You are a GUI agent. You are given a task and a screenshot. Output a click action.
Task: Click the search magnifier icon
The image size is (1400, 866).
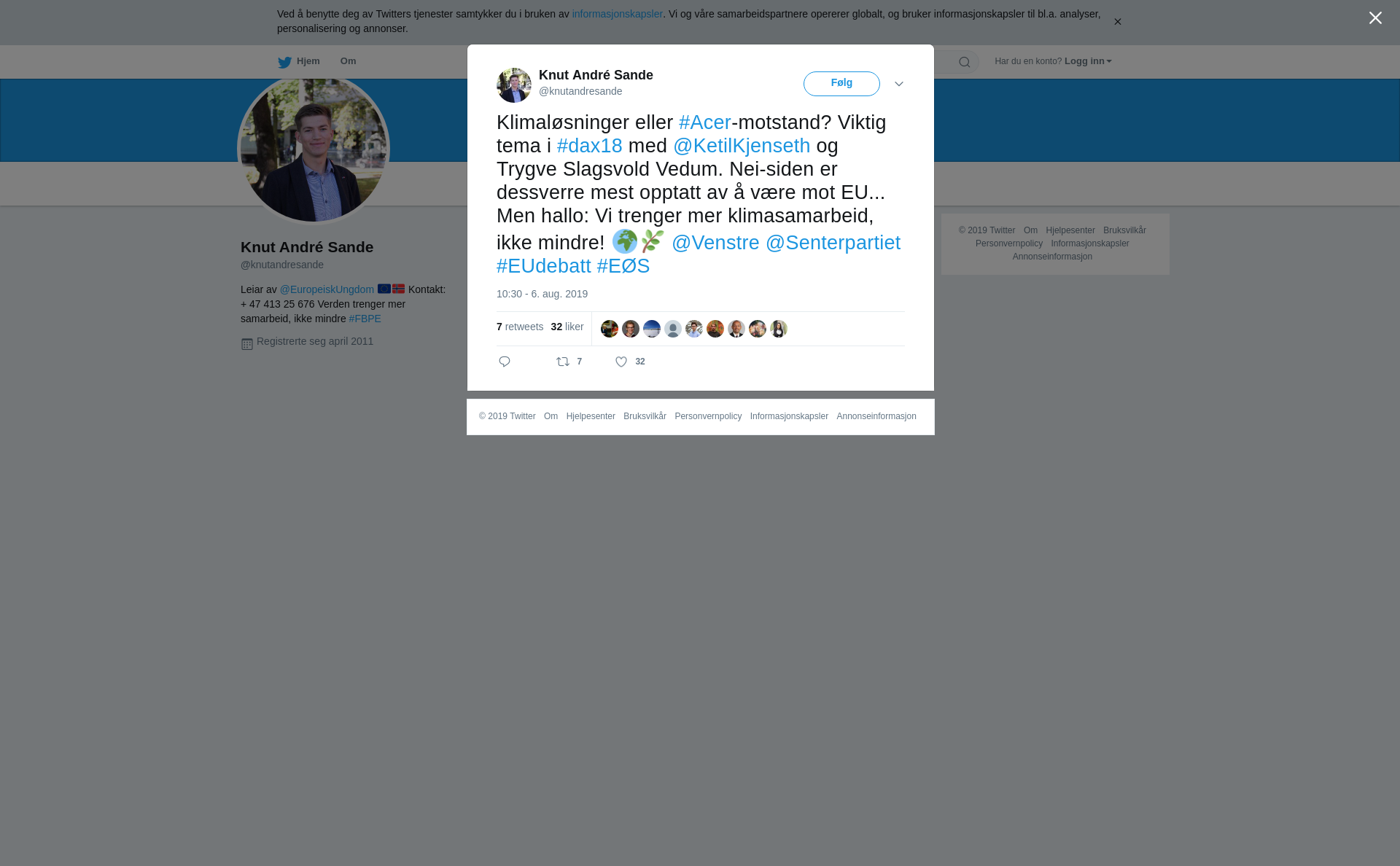965,62
